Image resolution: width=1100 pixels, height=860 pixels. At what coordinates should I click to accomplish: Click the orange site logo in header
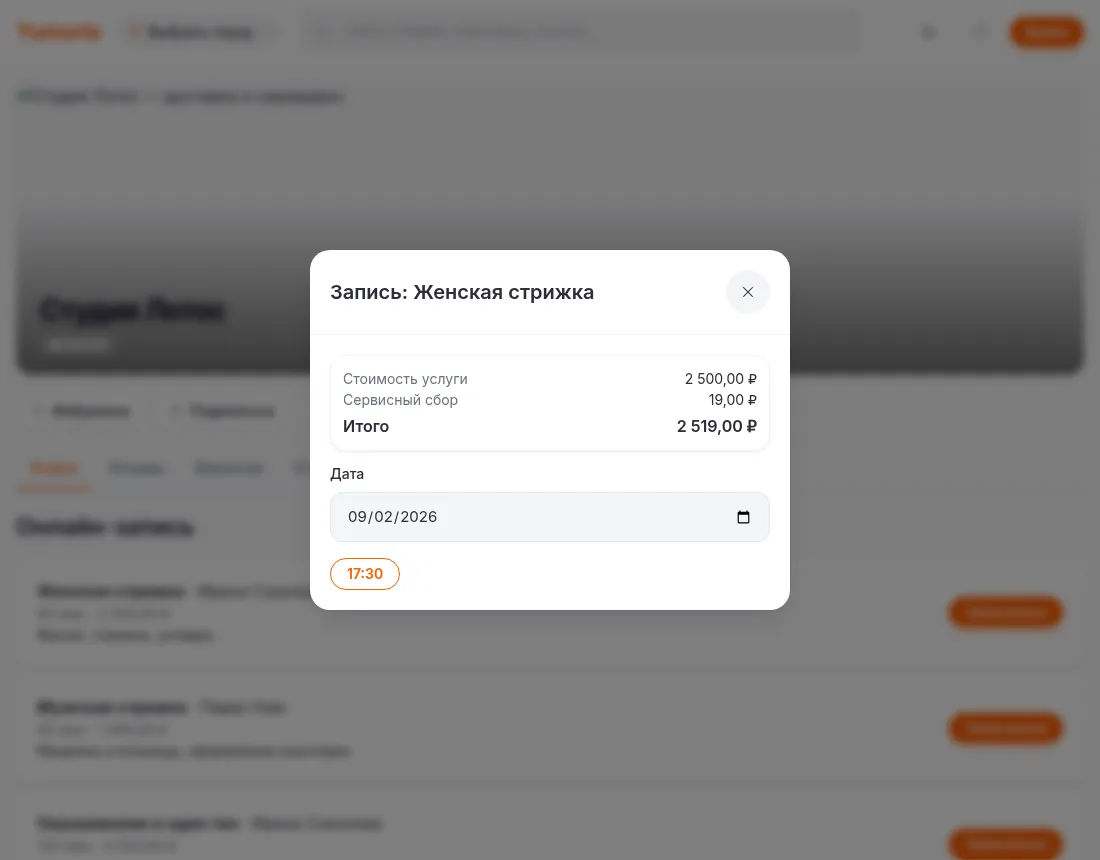tap(60, 32)
